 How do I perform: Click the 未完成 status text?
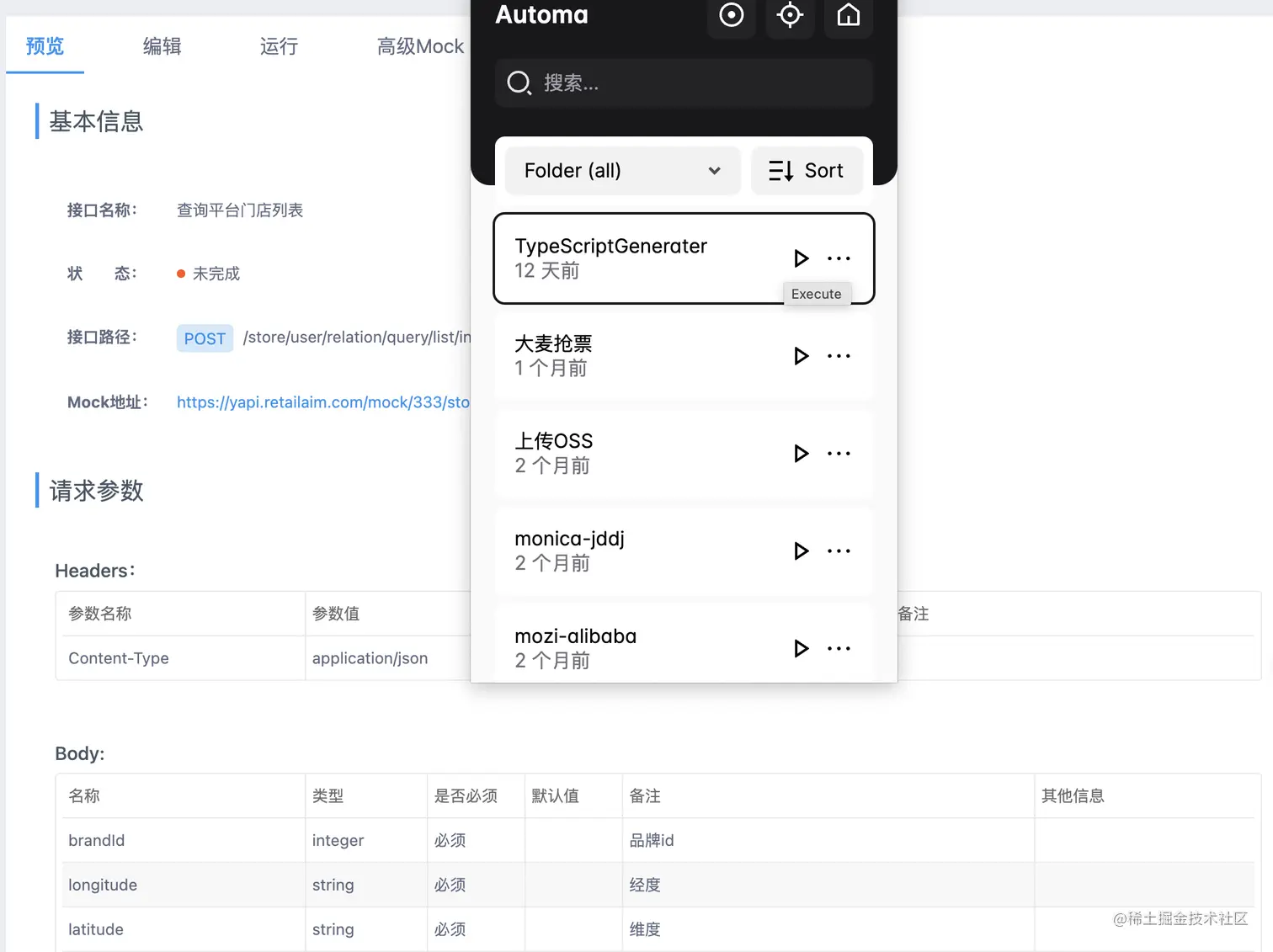click(216, 274)
